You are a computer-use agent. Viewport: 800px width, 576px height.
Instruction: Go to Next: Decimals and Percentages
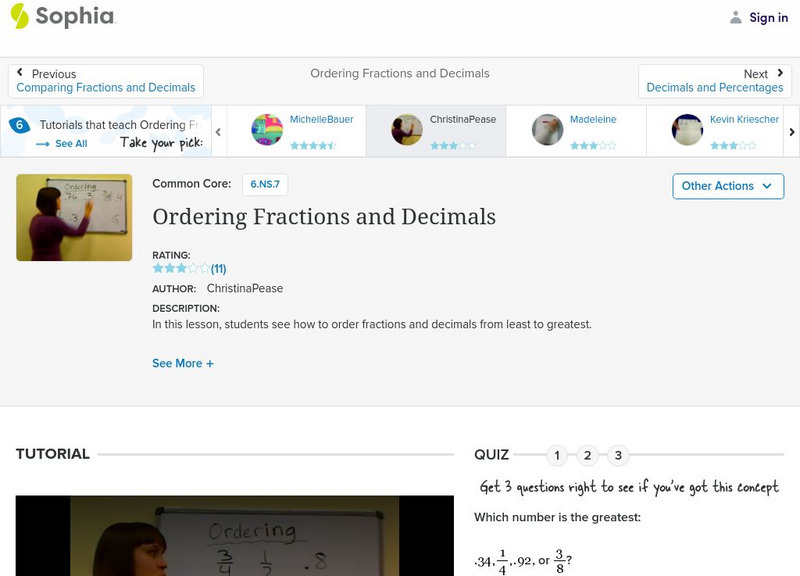coord(714,81)
